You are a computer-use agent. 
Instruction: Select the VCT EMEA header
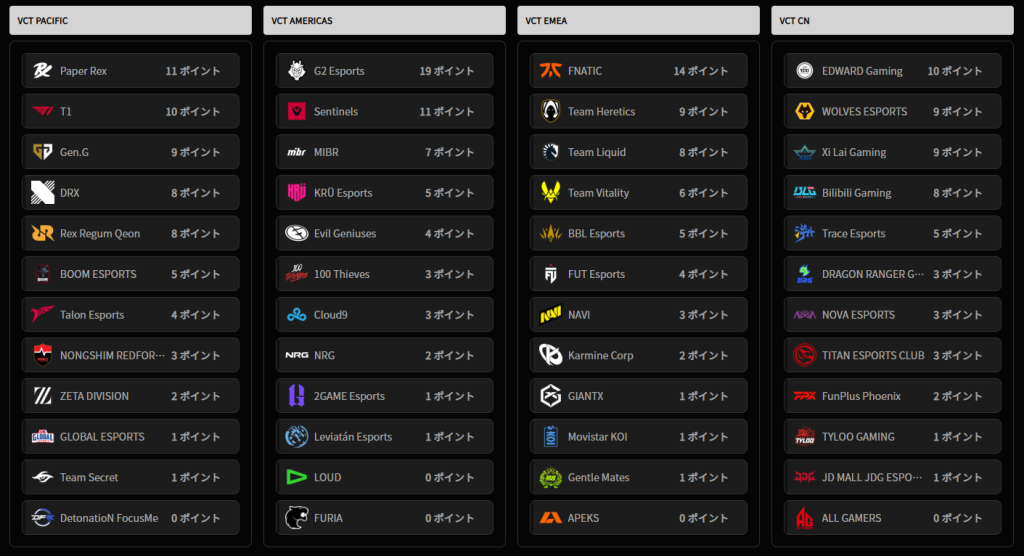coord(639,20)
